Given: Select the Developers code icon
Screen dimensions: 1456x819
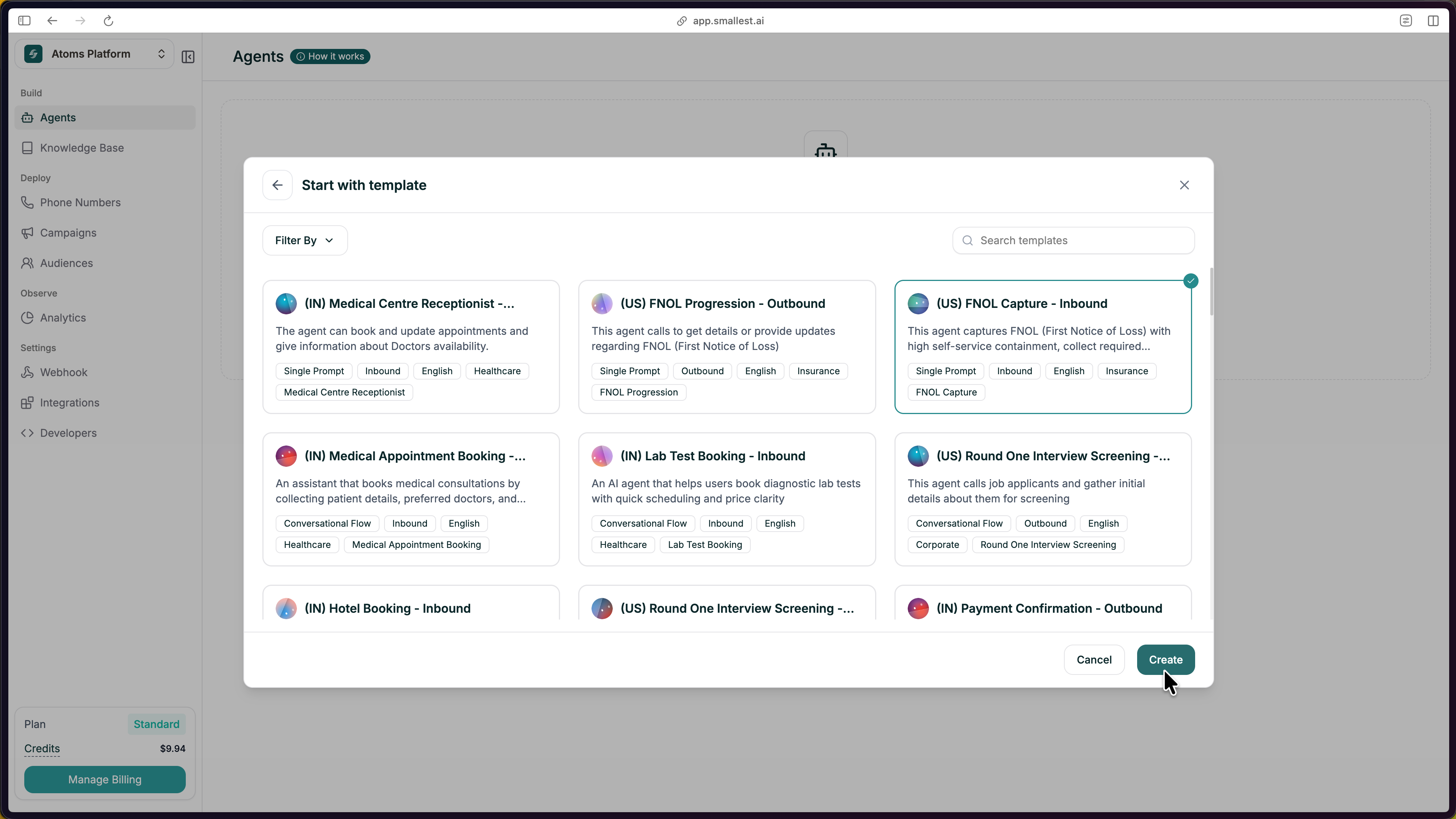Looking at the screenshot, I should 28,433.
